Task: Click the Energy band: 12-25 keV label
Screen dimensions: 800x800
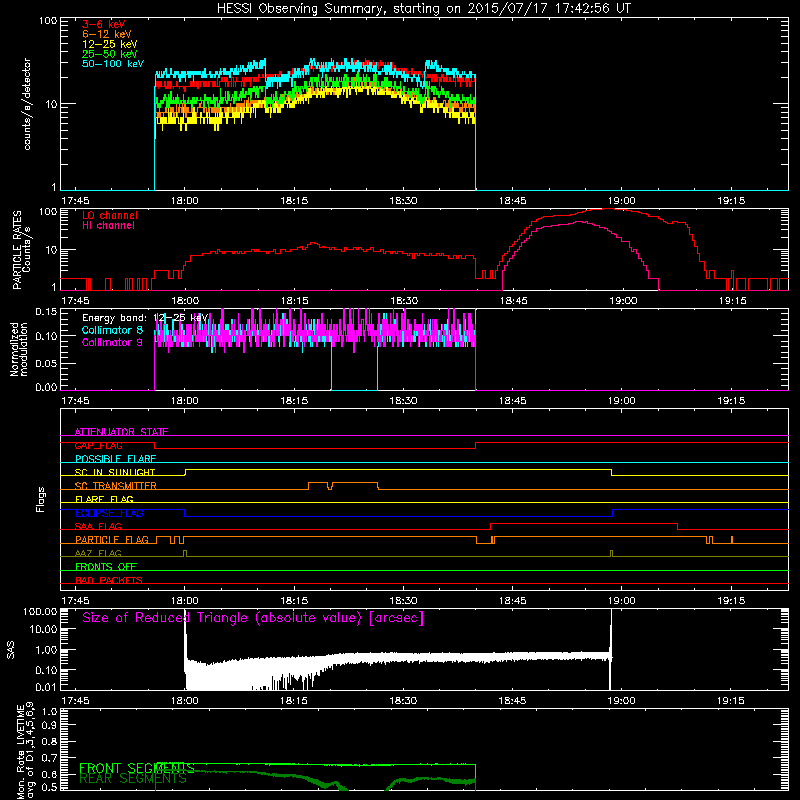Action: tap(145, 318)
